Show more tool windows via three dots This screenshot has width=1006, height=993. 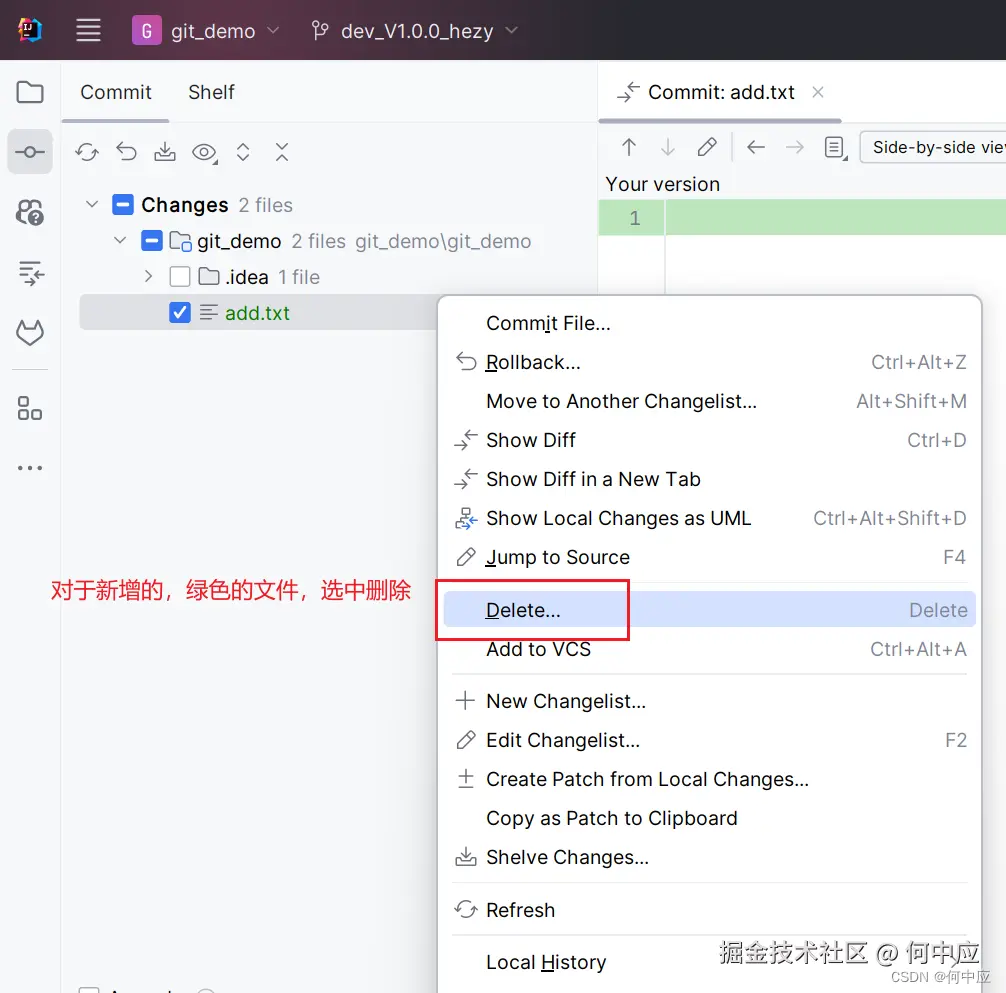pyautogui.click(x=30, y=468)
